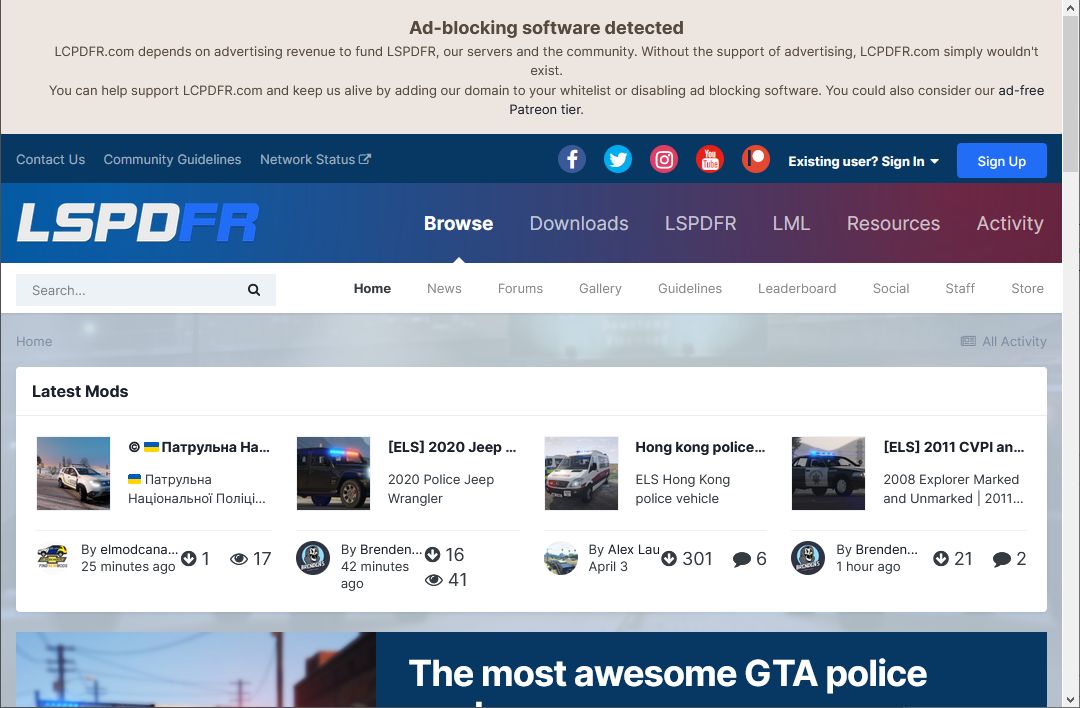Open the Activity main menu
The image size is (1080, 708).
point(1010,223)
